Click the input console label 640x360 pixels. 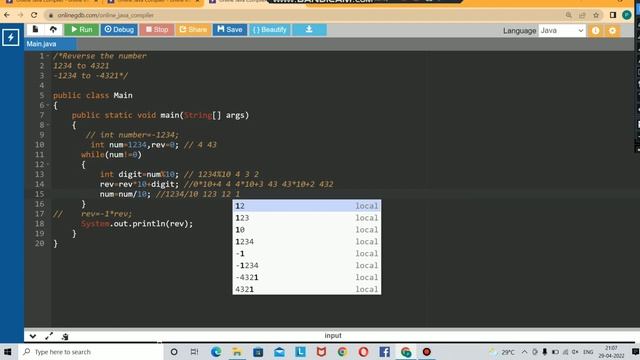click(333, 336)
